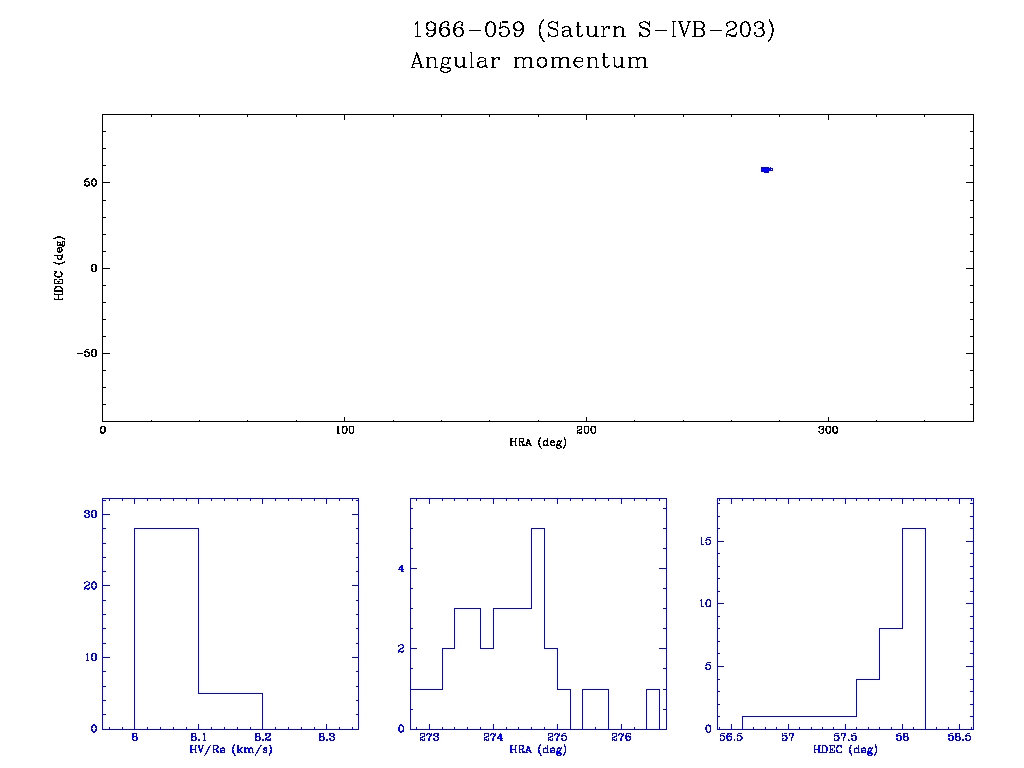Click the vertical 'HDEC (deg)' label of scatter plot

coord(60,267)
